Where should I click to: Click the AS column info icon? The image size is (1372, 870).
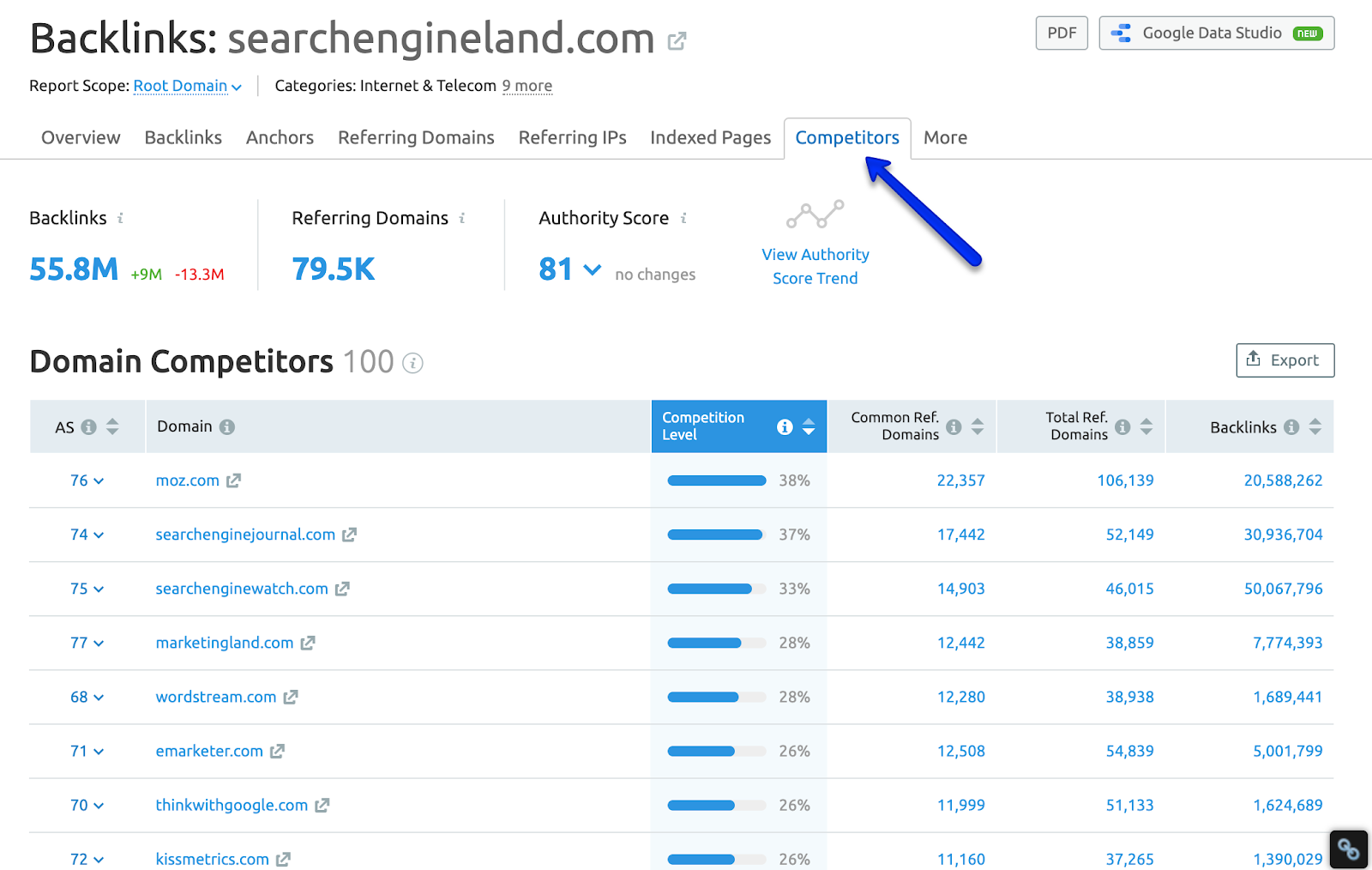(x=88, y=427)
